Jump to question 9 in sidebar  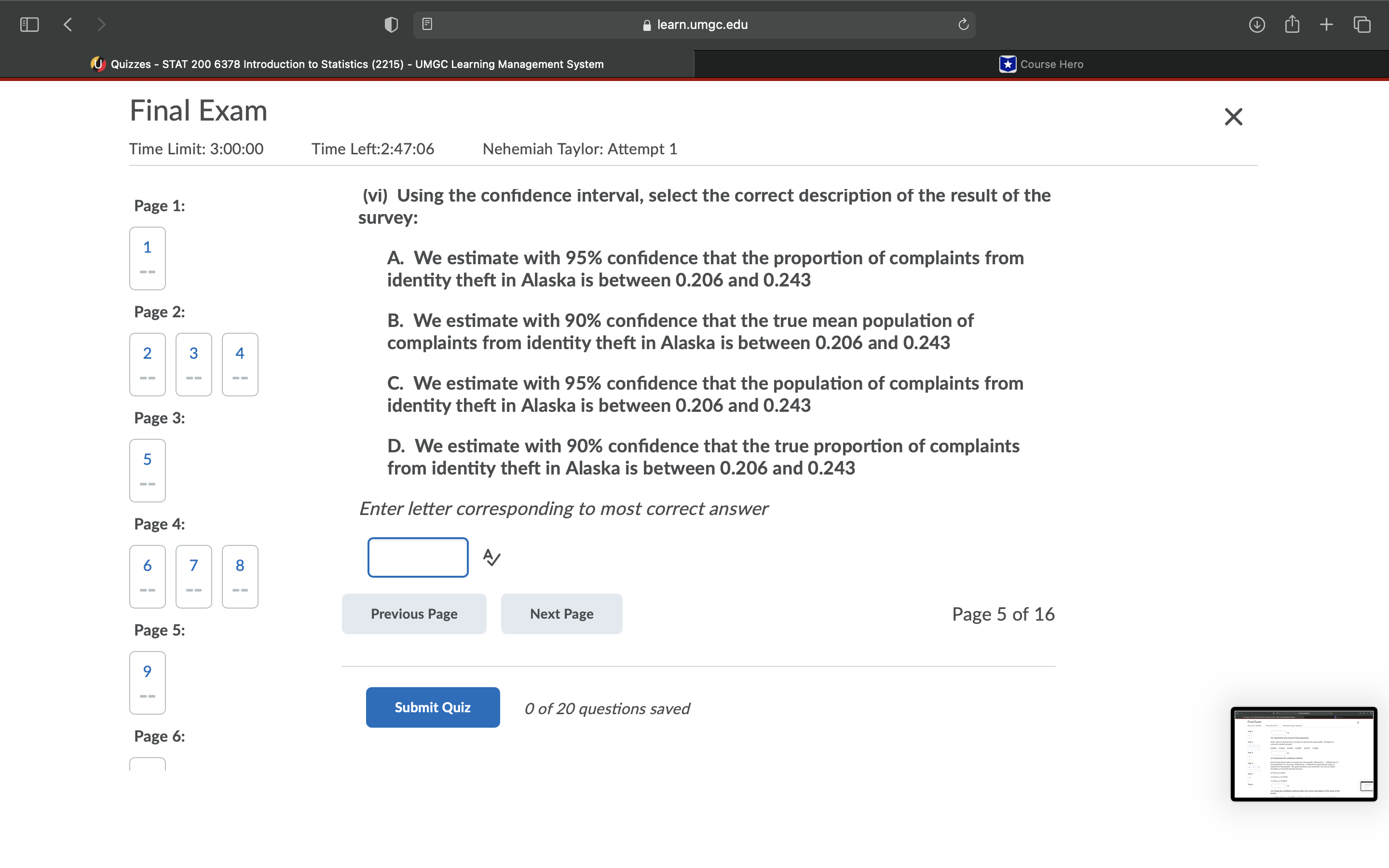pos(148,682)
